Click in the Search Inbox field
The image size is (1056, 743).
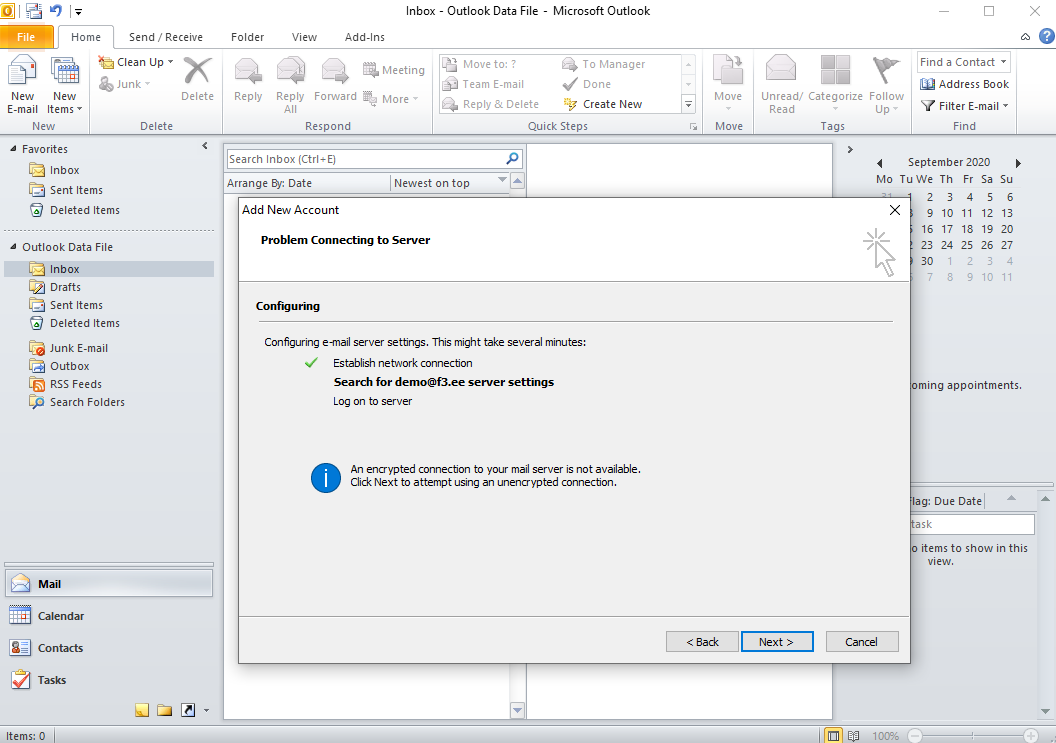click(x=366, y=159)
